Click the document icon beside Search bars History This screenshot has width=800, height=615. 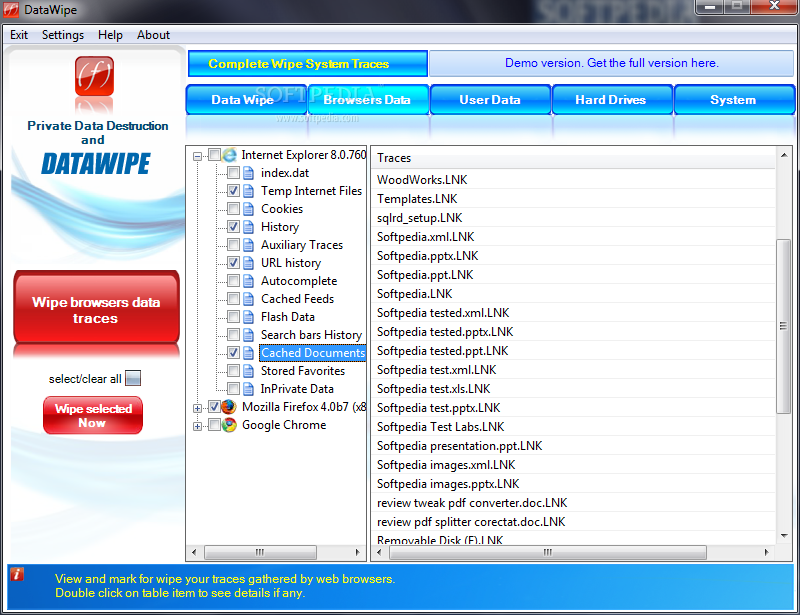click(x=248, y=335)
